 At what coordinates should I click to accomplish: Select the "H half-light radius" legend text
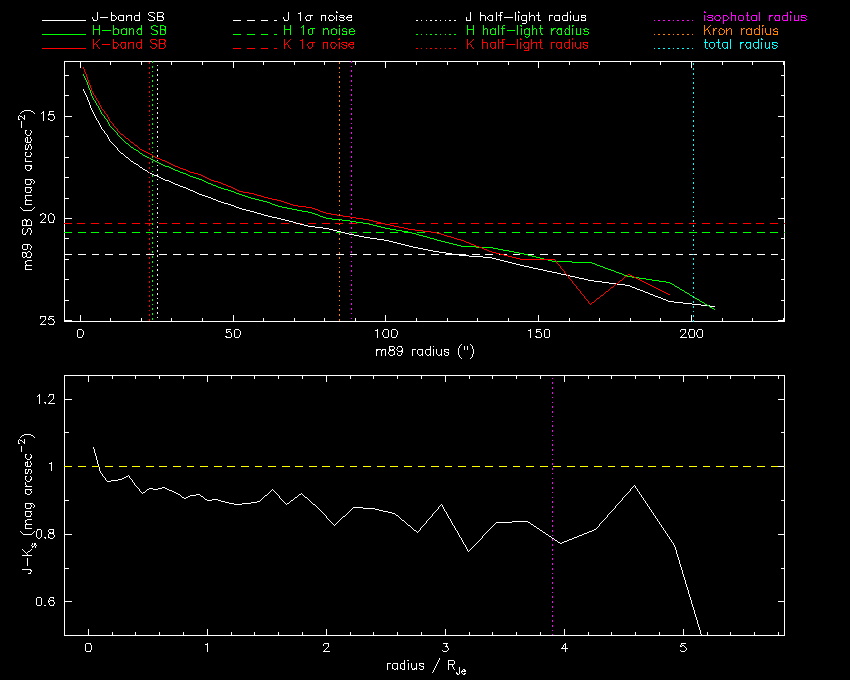coord(527,32)
